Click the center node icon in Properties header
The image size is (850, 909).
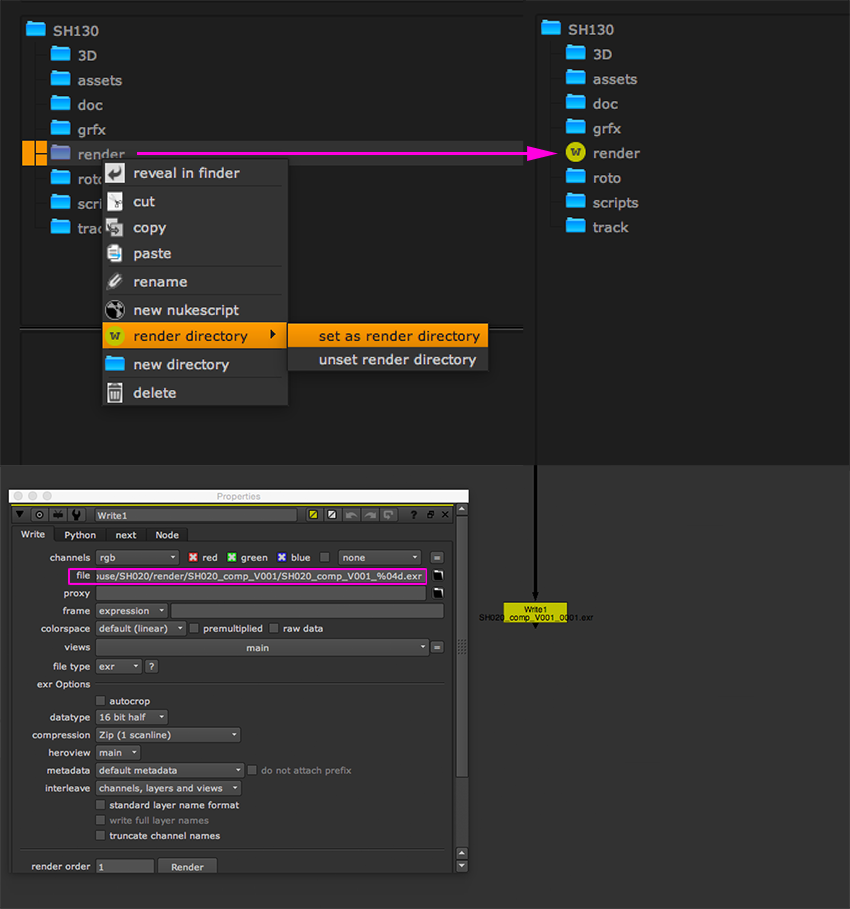pyautogui.click(x=40, y=515)
